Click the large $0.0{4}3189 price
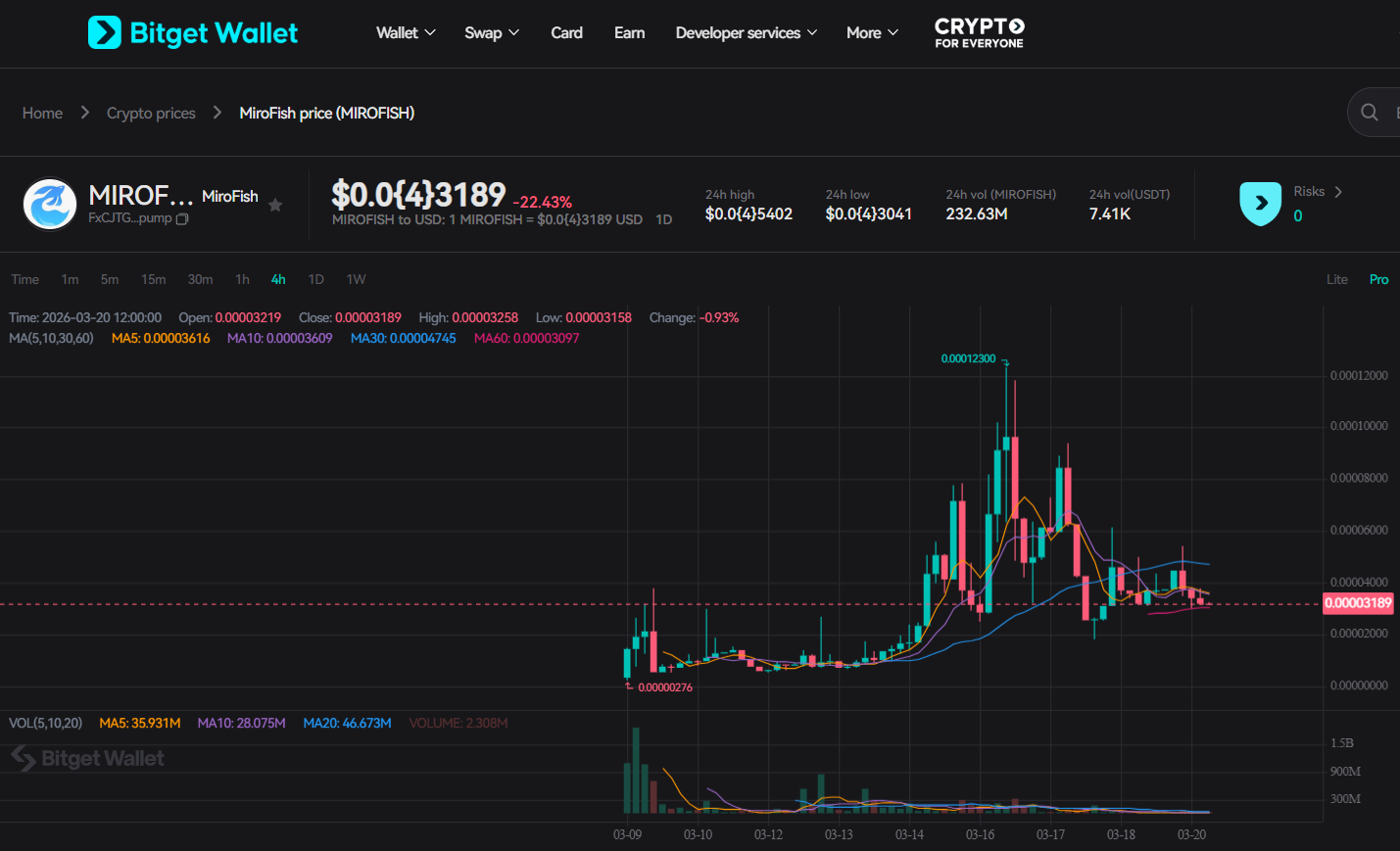 click(x=418, y=194)
